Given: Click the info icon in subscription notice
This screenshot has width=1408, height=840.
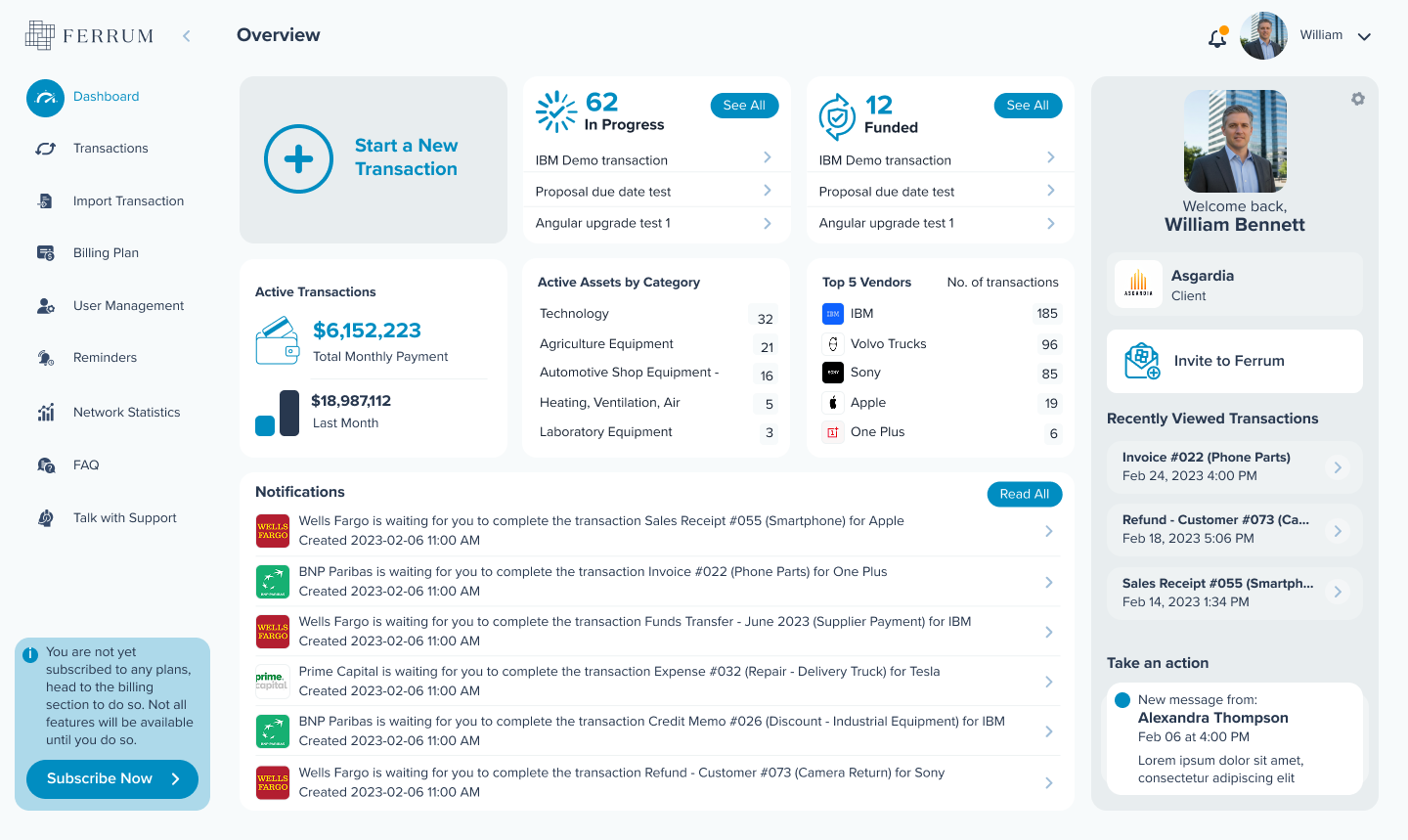Looking at the screenshot, I should pyautogui.click(x=30, y=654).
